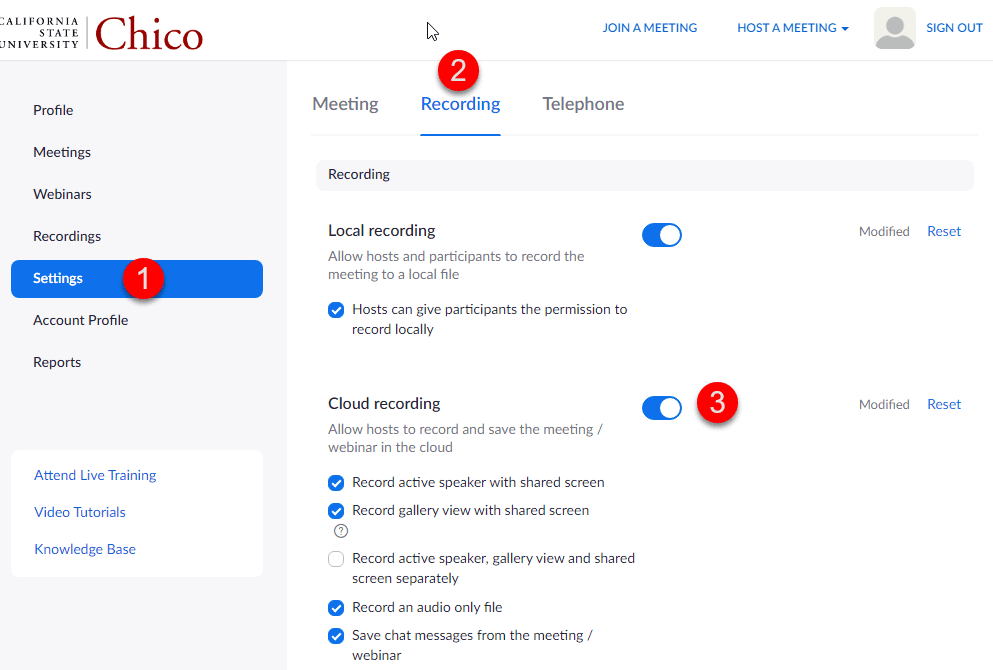Open the Recordings sidebar page
Screen dimensions: 993x670
point(67,235)
